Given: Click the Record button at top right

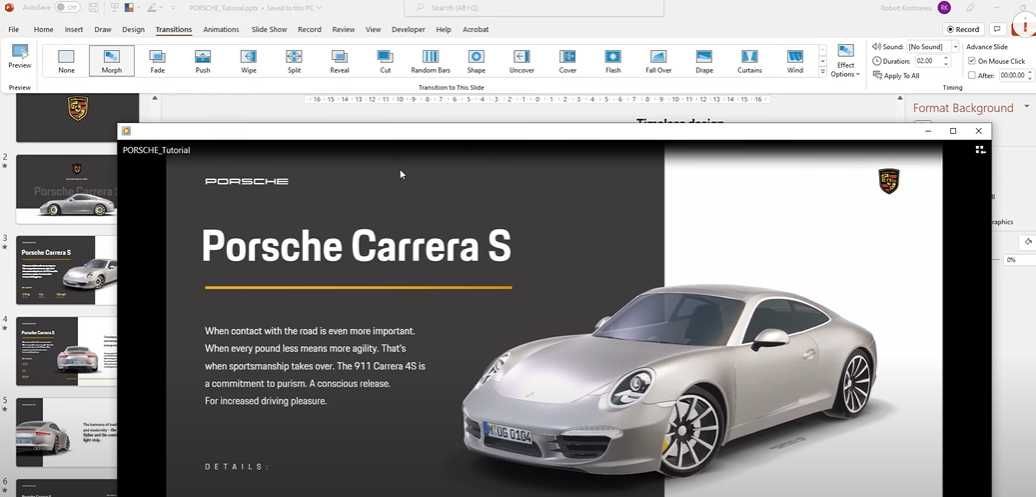Looking at the screenshot, I should [x=963, y=29].
